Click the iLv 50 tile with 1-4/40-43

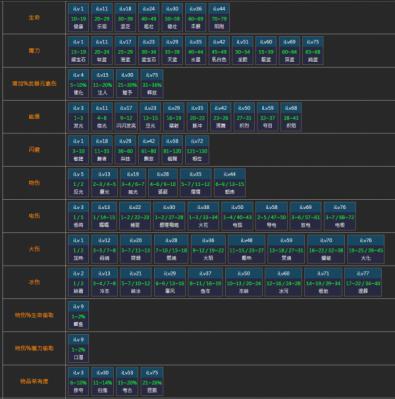tap(237, 216)
